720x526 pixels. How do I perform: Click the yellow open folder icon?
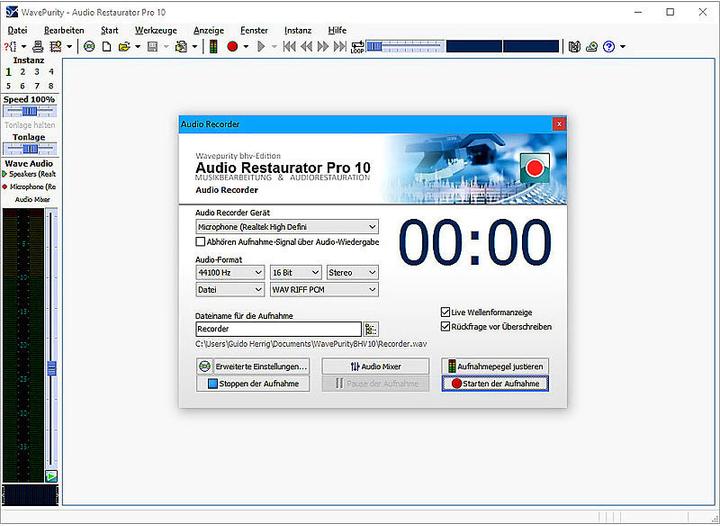[x=124, y=46]
